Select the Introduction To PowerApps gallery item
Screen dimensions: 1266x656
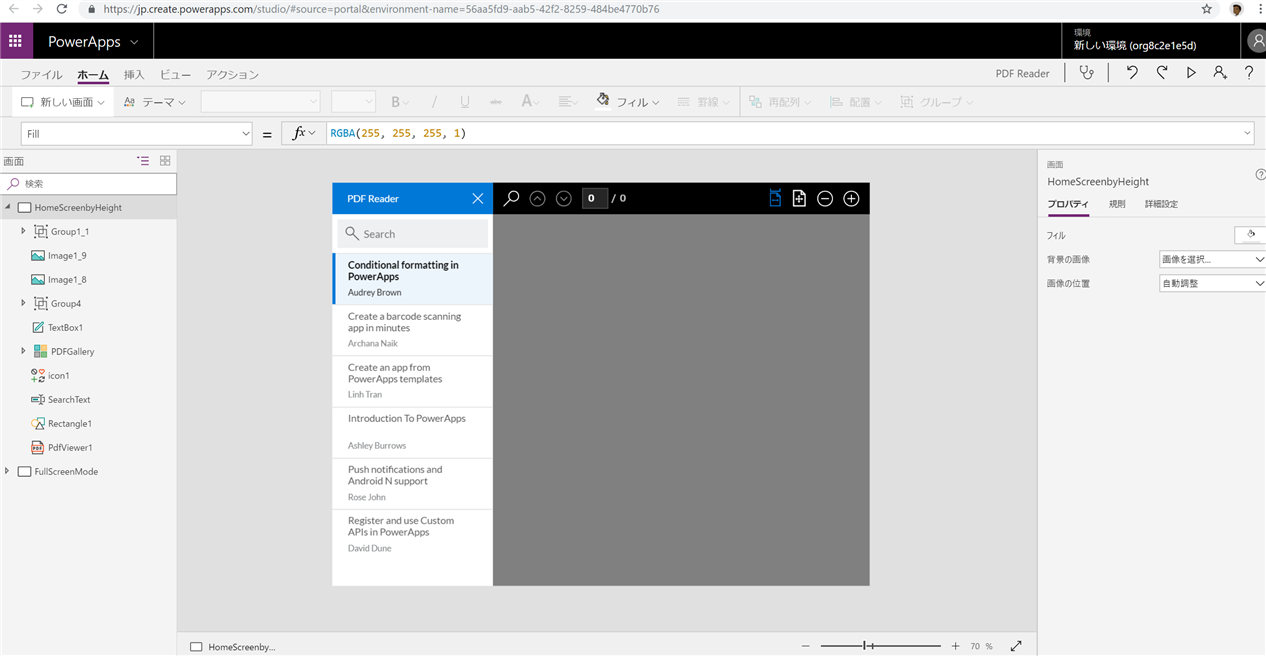pyautogui.click(x=412, y=430)
